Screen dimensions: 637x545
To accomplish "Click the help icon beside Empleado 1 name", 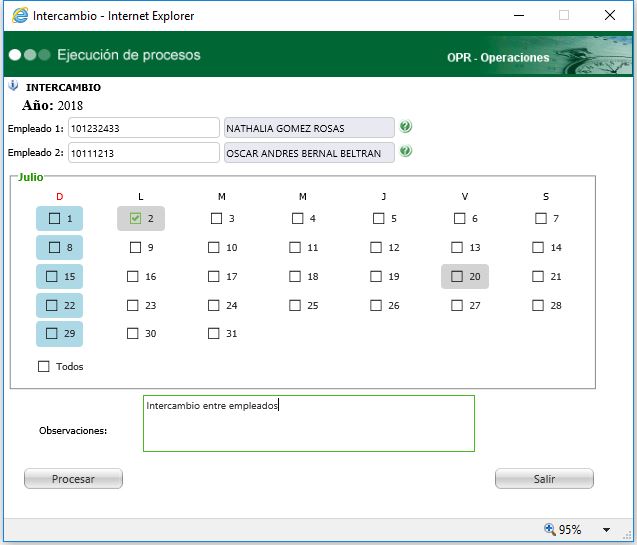I will pos(405,127).
